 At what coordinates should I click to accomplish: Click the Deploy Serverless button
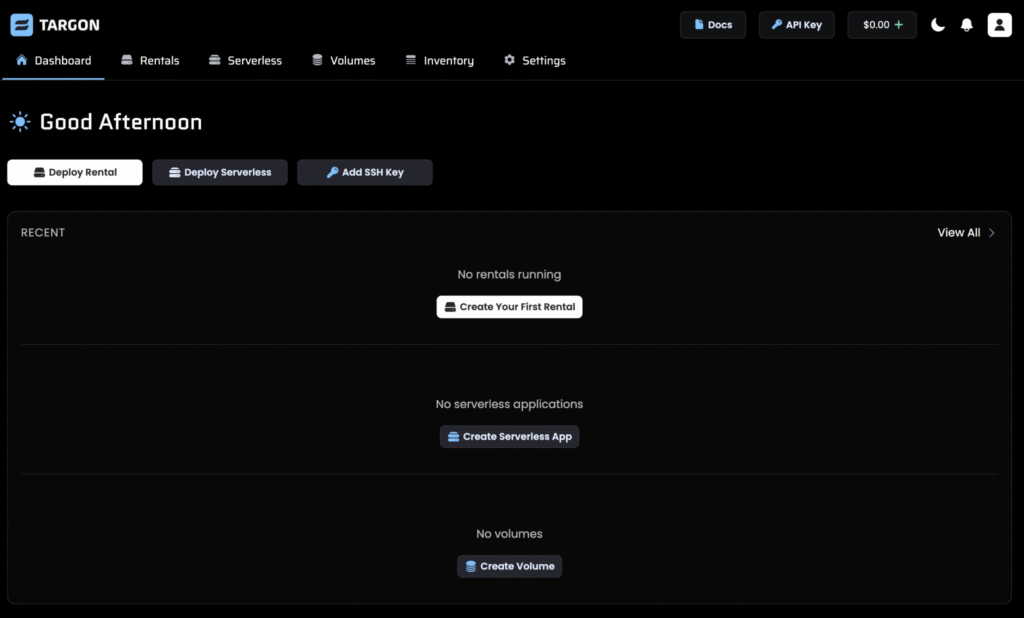219,172
